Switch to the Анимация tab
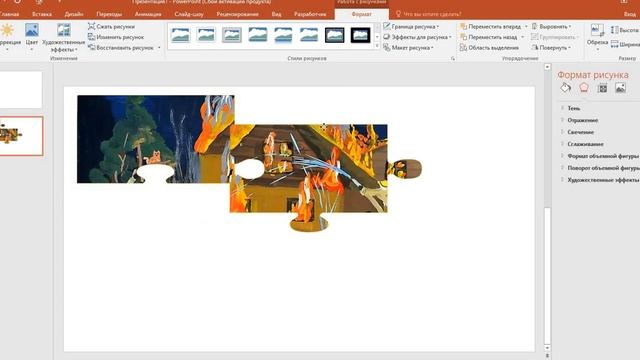The width and height of the screenshot is (640, 360). (x=148, y=14)
